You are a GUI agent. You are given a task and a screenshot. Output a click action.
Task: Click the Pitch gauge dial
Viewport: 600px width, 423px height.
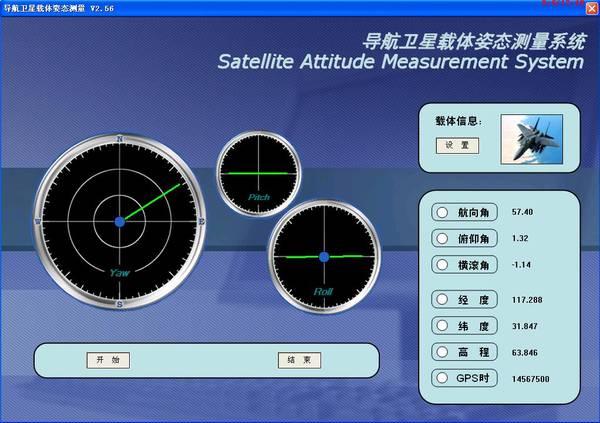click(259, 172)
